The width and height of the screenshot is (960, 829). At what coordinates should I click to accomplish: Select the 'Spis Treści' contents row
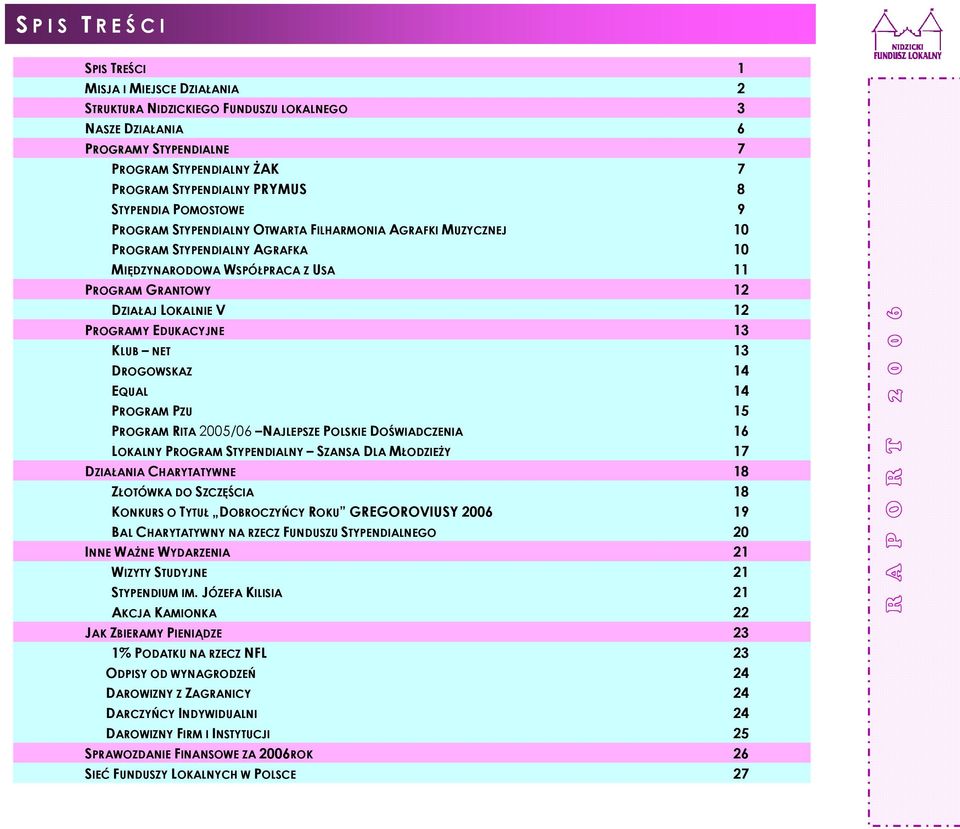(411, 68)
